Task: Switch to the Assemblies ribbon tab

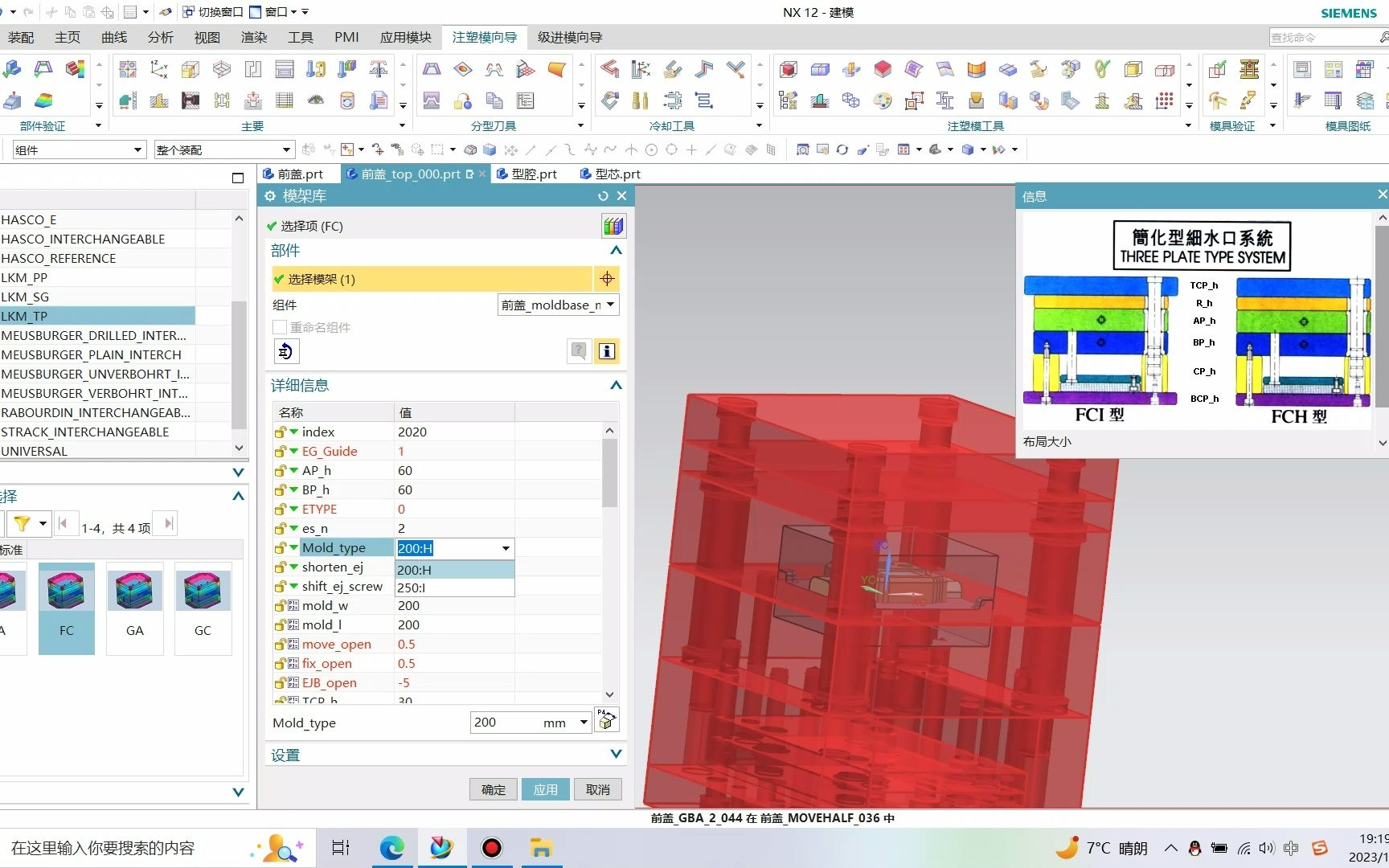Action: (21, 37)
